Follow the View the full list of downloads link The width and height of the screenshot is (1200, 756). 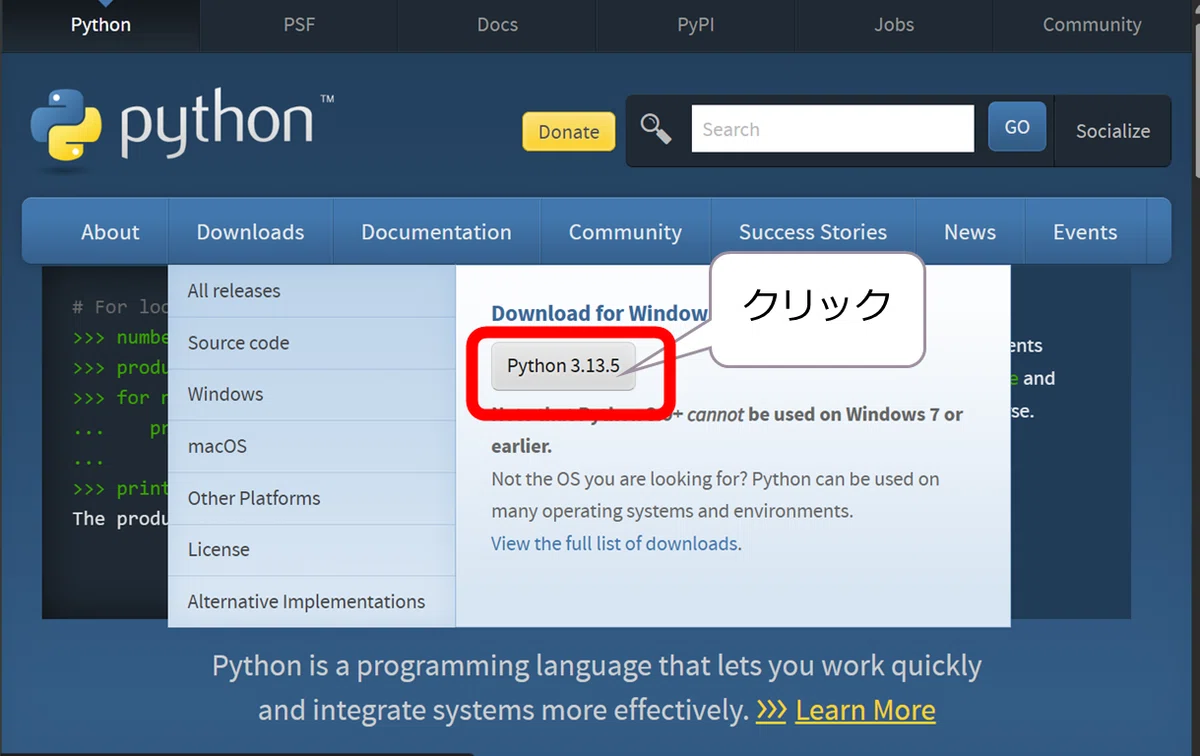(x=615, y=544)
